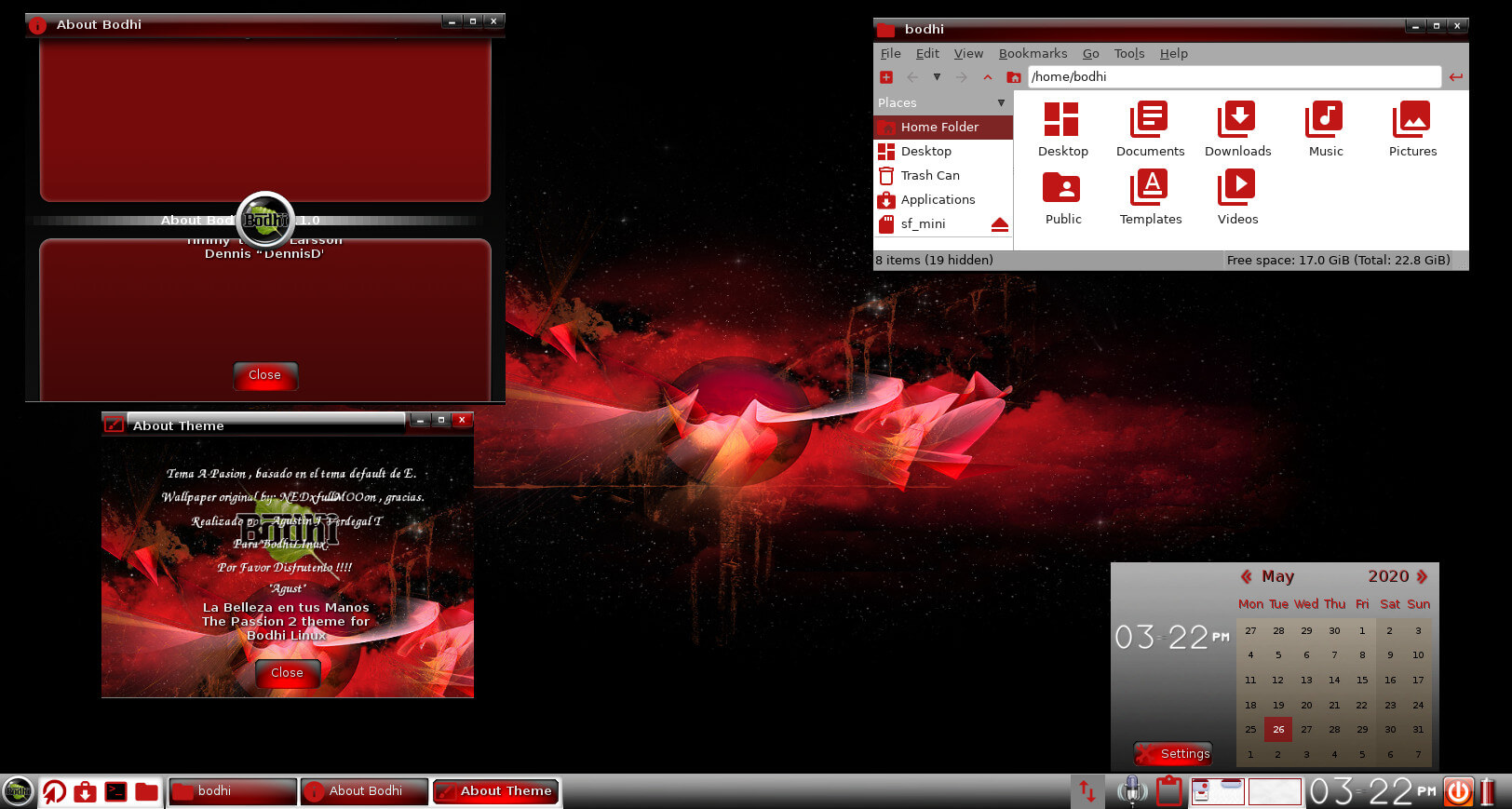The height and width of the screenshot is (809, 1512).
Task: Launch the red software installer shelf icon
Action: [x=85, y=792]
